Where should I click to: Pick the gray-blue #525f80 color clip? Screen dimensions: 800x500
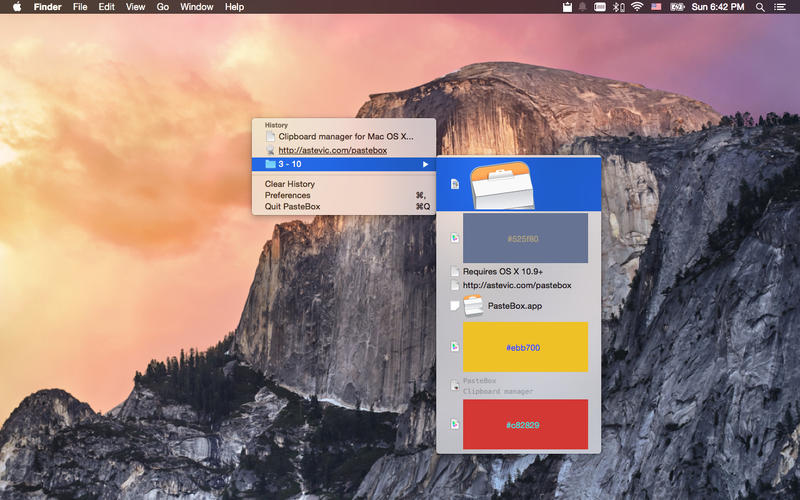point(525,239)
